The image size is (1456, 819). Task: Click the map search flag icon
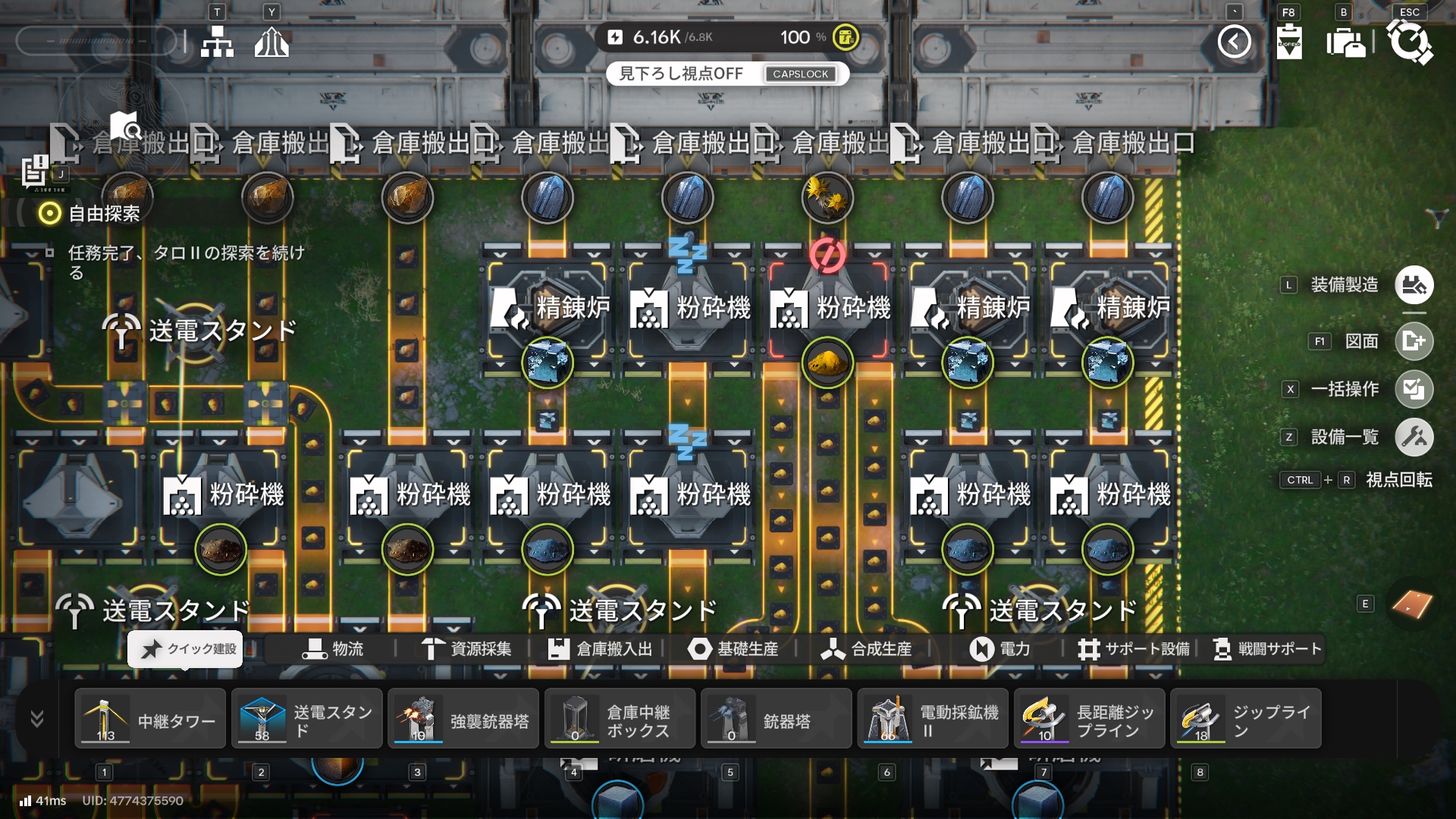126,126
